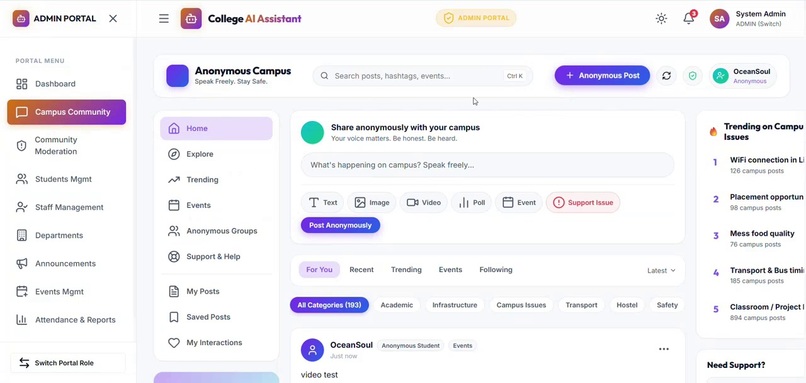This screenshot has height=383, width=806.
Task: Filter by Campus Issues category
Action: (521, 305)
